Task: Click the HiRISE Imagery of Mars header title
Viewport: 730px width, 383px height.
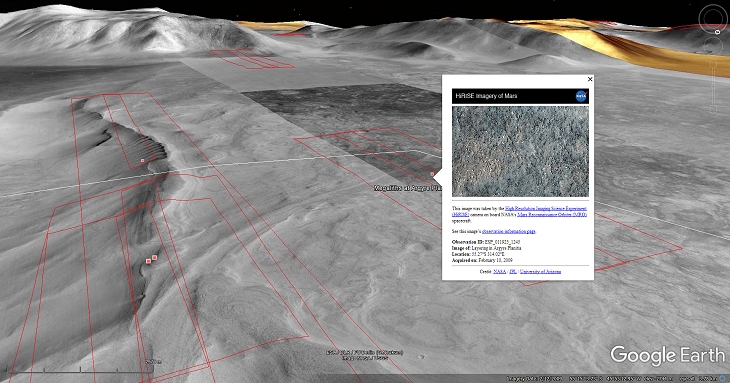Action: (x=486, y=96)
